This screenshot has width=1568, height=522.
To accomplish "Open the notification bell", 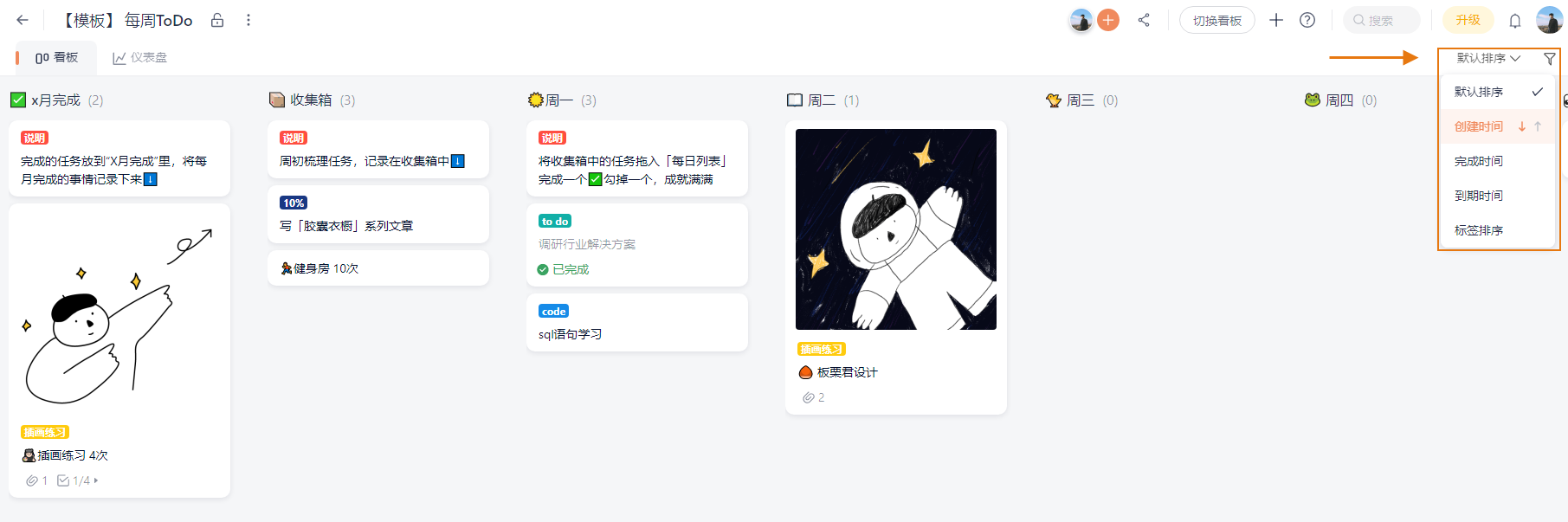I will [x=1515, y=21].
